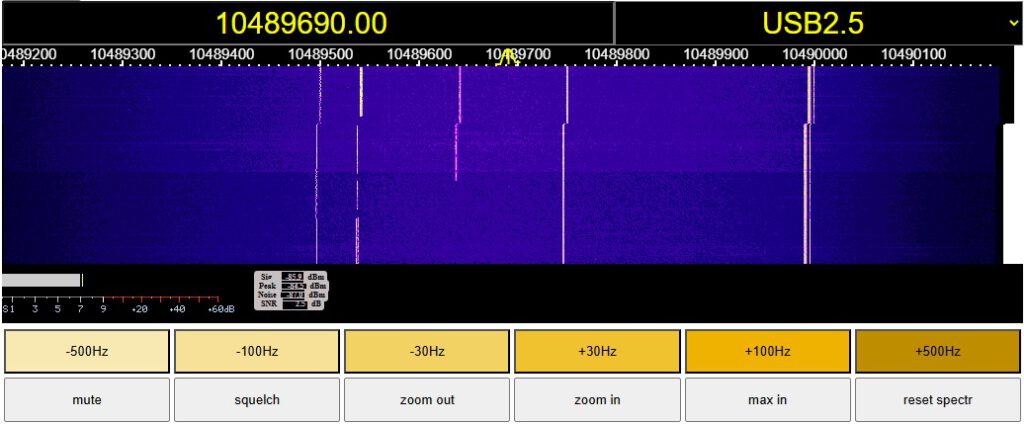
Task: Click the +500Hz tuning step button
Action: [x=937, y=351]
